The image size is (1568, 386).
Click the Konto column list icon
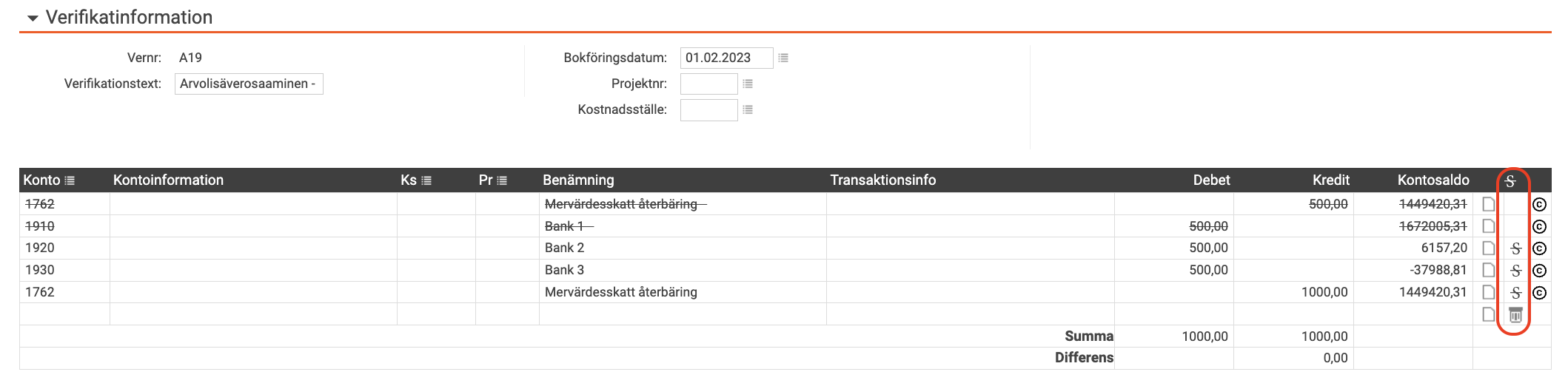pyautogui.click(x=70, y=180)
